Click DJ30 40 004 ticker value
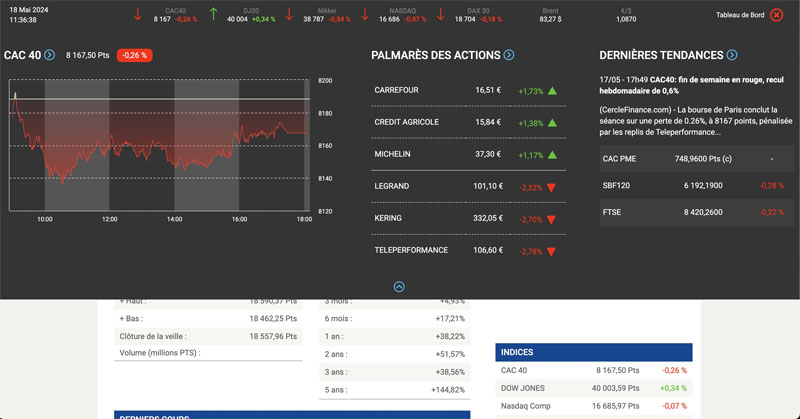This screenshot has width=800, height=419. click(237, 19)
